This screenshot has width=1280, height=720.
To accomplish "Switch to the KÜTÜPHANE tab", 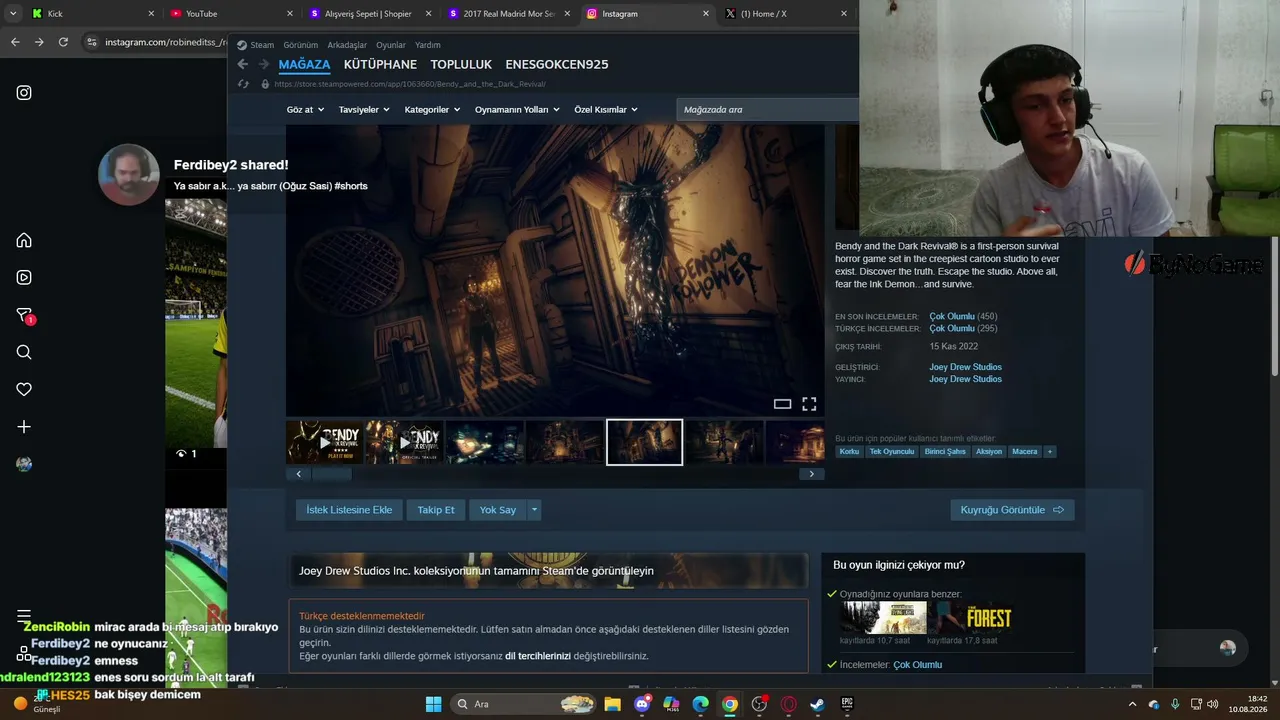I will click(x=380, y=64).
